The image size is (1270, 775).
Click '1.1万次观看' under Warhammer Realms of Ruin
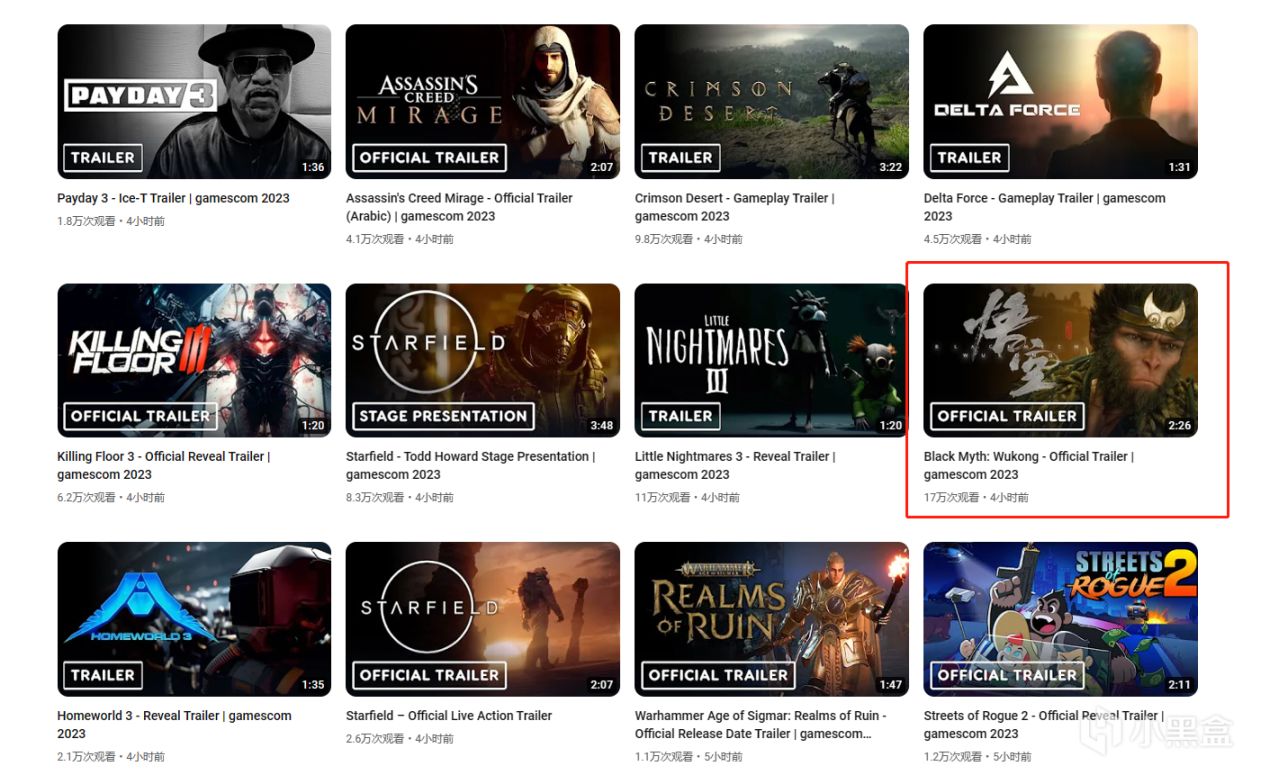[665, 757]
